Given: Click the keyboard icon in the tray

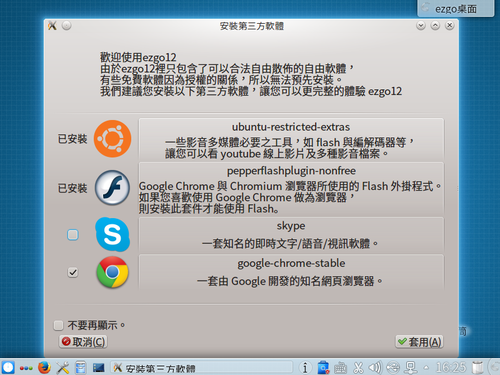Looking at the screenshot, I should 340,368.
